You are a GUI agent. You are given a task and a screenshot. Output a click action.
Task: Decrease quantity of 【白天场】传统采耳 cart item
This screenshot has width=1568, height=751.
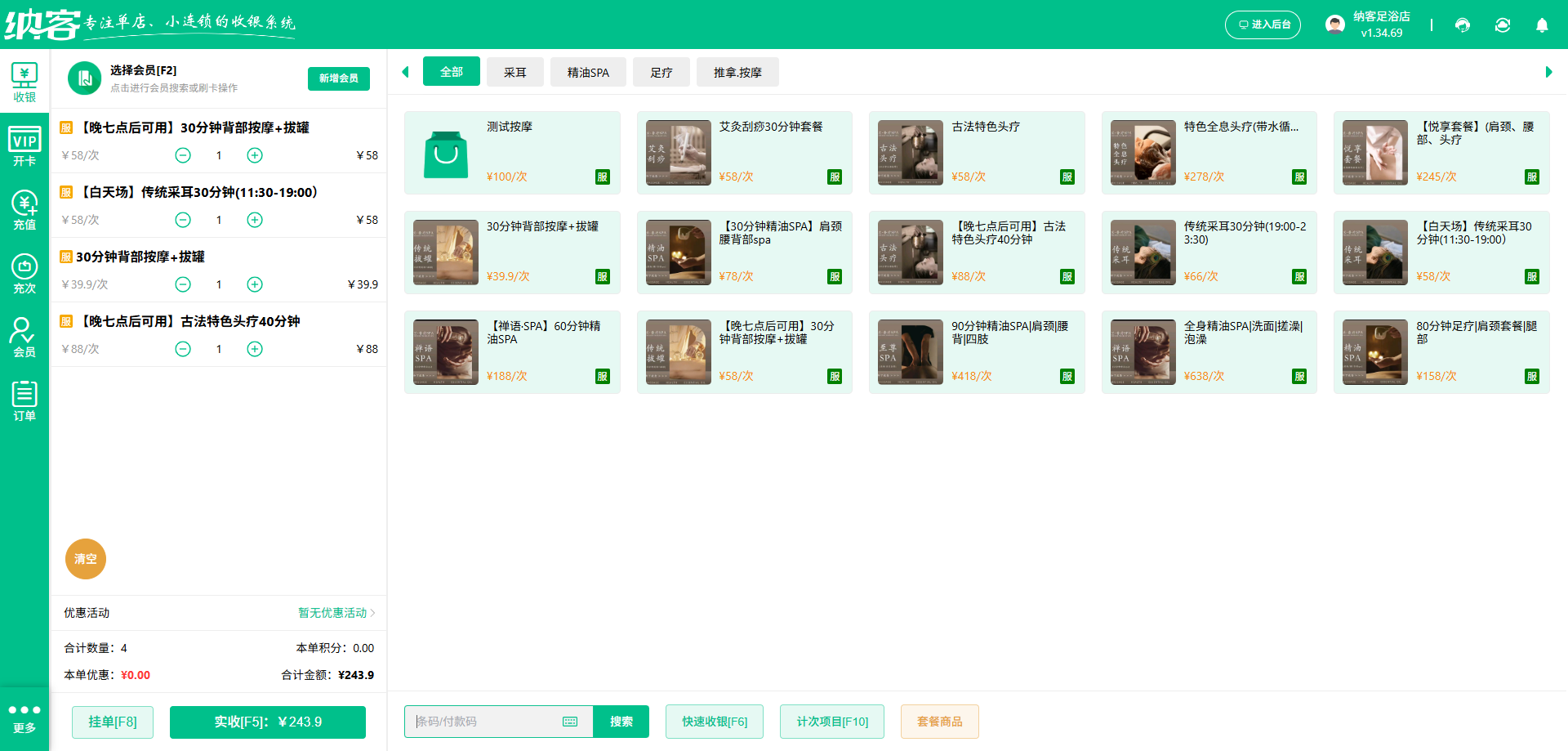coord(183,220)
